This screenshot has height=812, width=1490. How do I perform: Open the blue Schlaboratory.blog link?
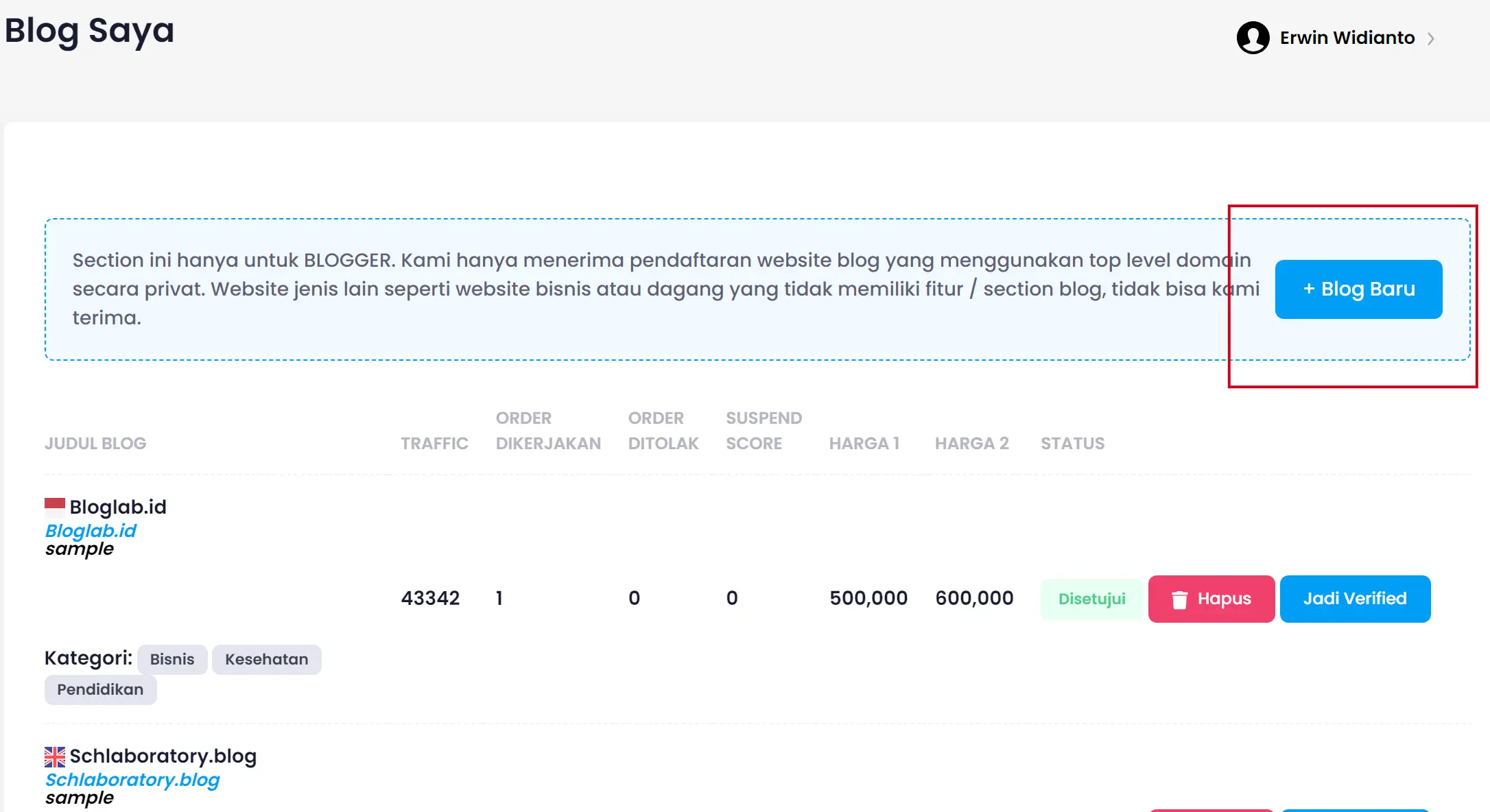[x=132, y=780]
